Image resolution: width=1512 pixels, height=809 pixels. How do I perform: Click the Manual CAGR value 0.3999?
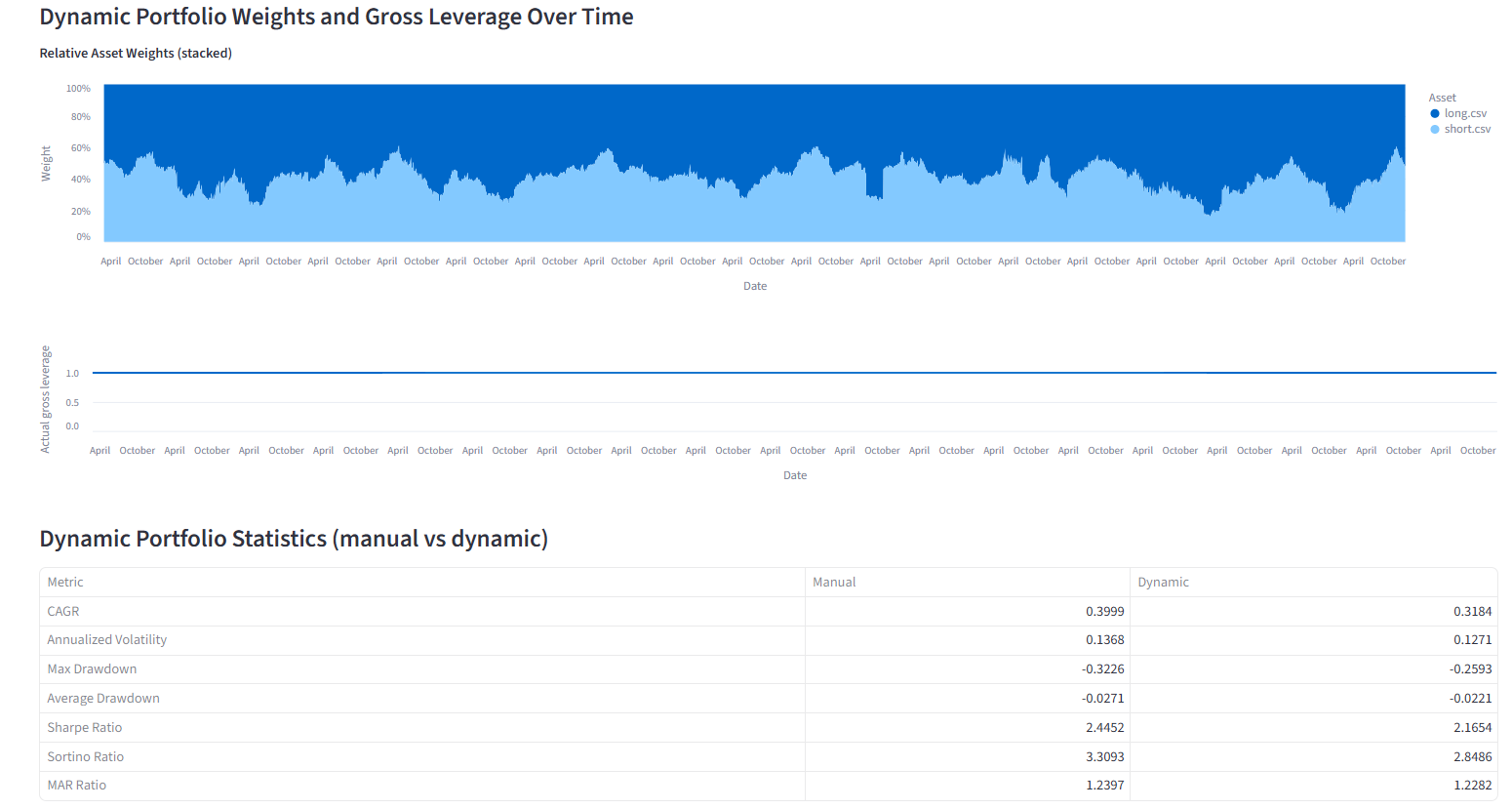pyautogui.click(x=1105, y=611)
